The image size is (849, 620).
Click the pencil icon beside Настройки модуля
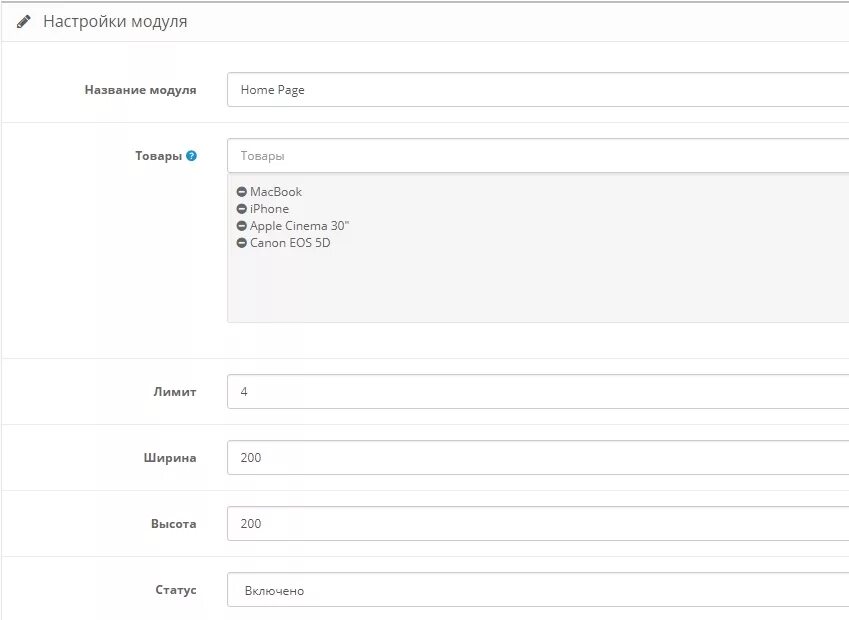point(23,22)
